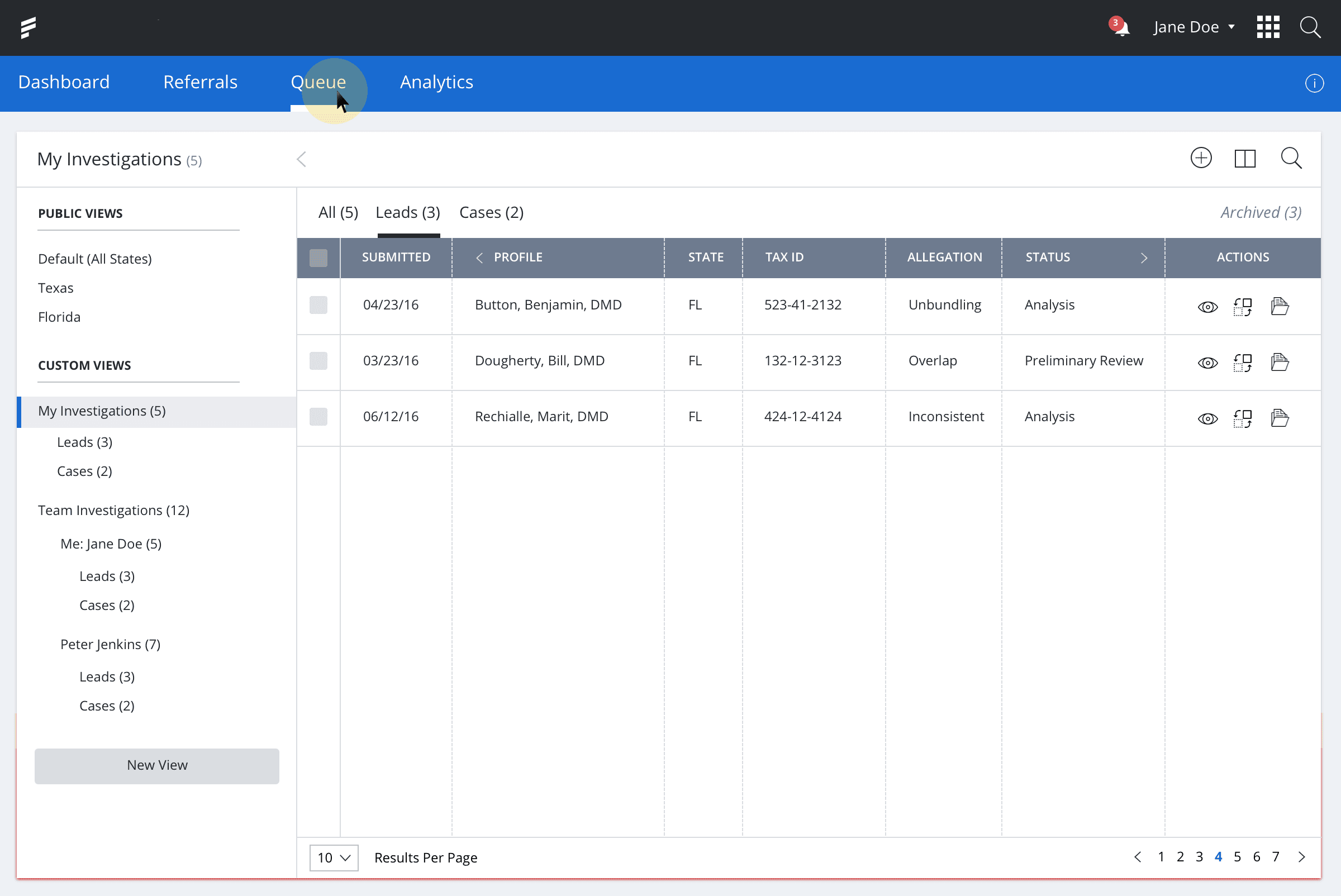This screenshot has height=896, width=1341.
Task: Collapse the views sidebar with chevron
Action: 301,159
